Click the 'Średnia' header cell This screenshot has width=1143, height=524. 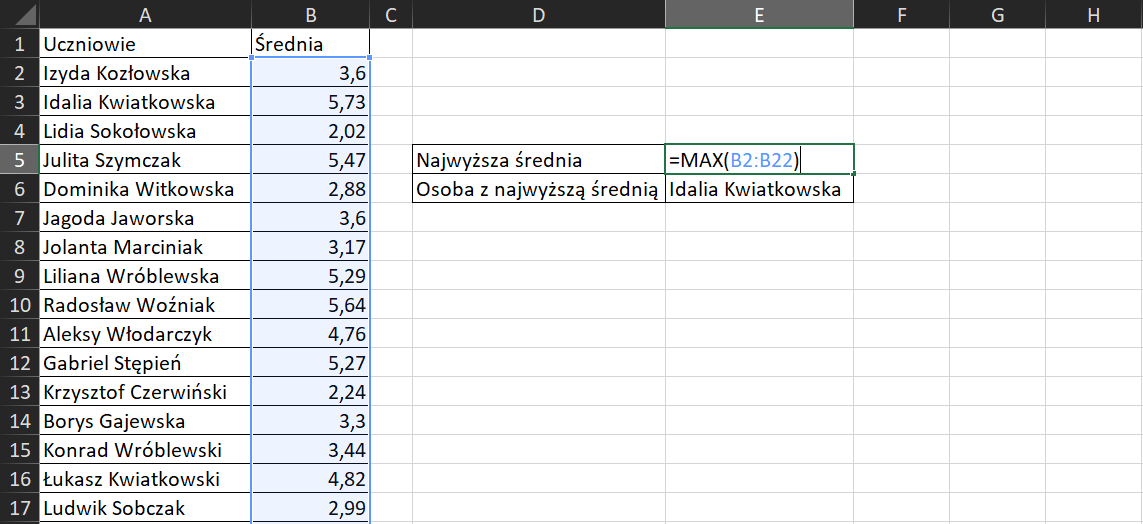[311, 44]
